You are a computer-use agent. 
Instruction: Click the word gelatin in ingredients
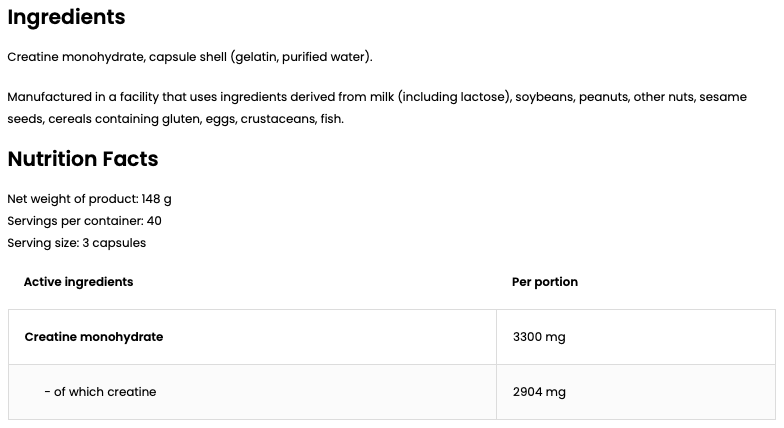click(x=254, y=57)
